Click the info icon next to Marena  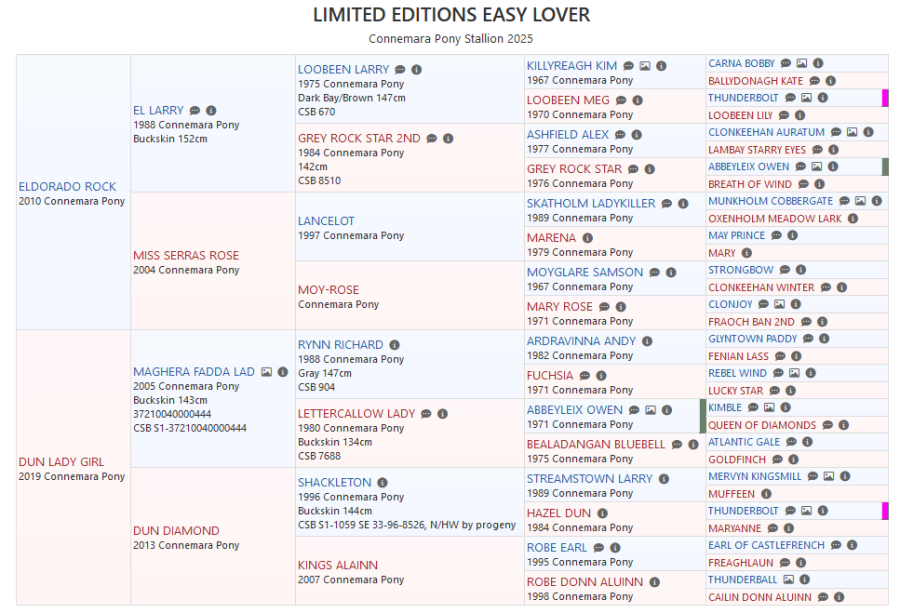coord(588,238)
